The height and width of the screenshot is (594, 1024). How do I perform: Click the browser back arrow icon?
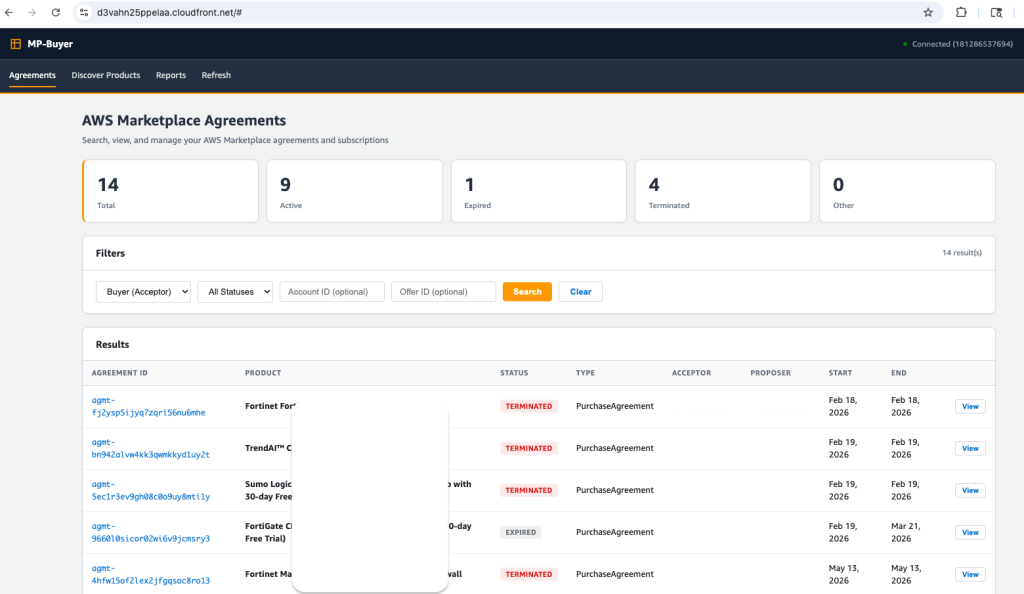click(x=9, y=12)
